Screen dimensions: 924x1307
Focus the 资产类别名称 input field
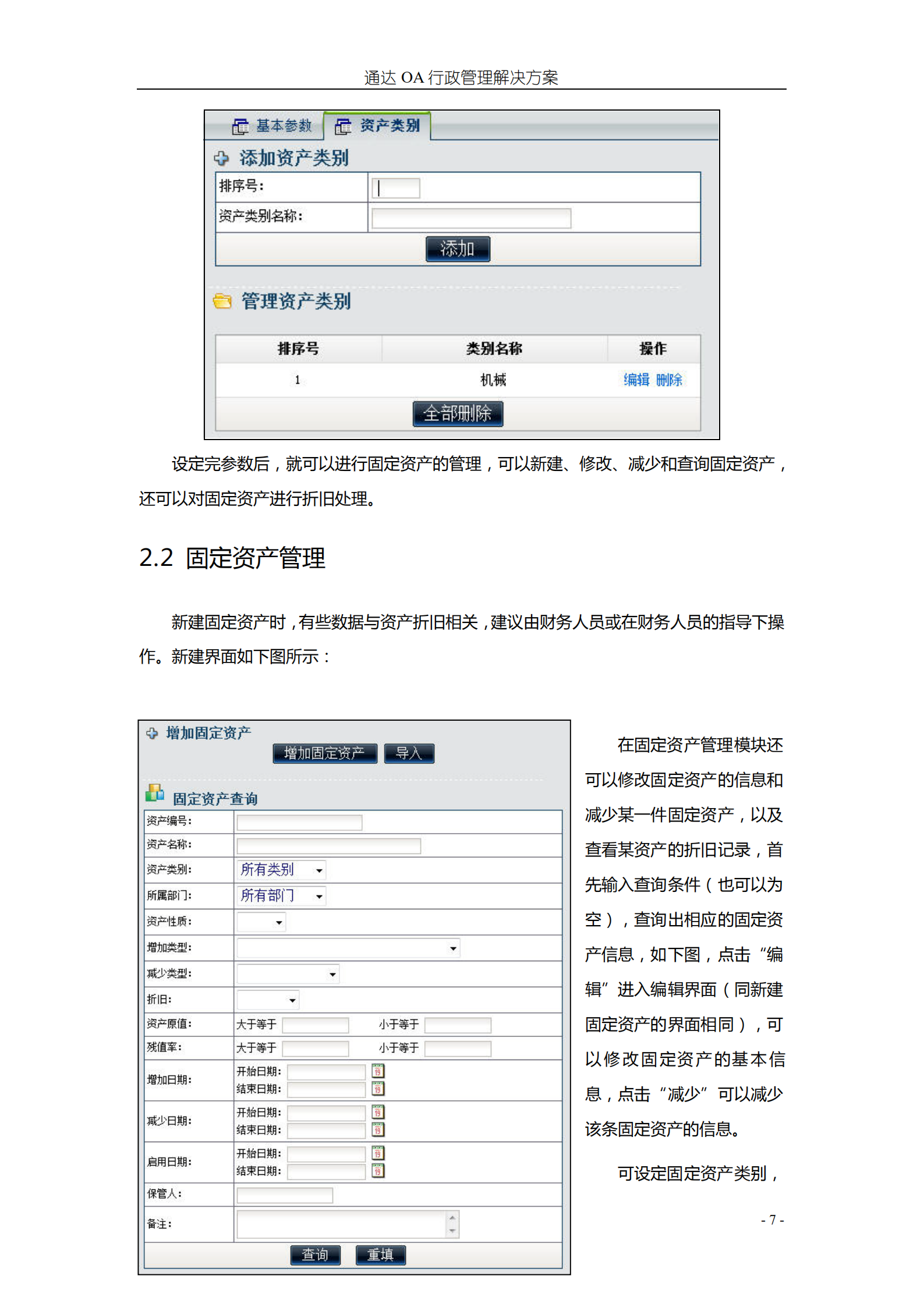[471, 218]
